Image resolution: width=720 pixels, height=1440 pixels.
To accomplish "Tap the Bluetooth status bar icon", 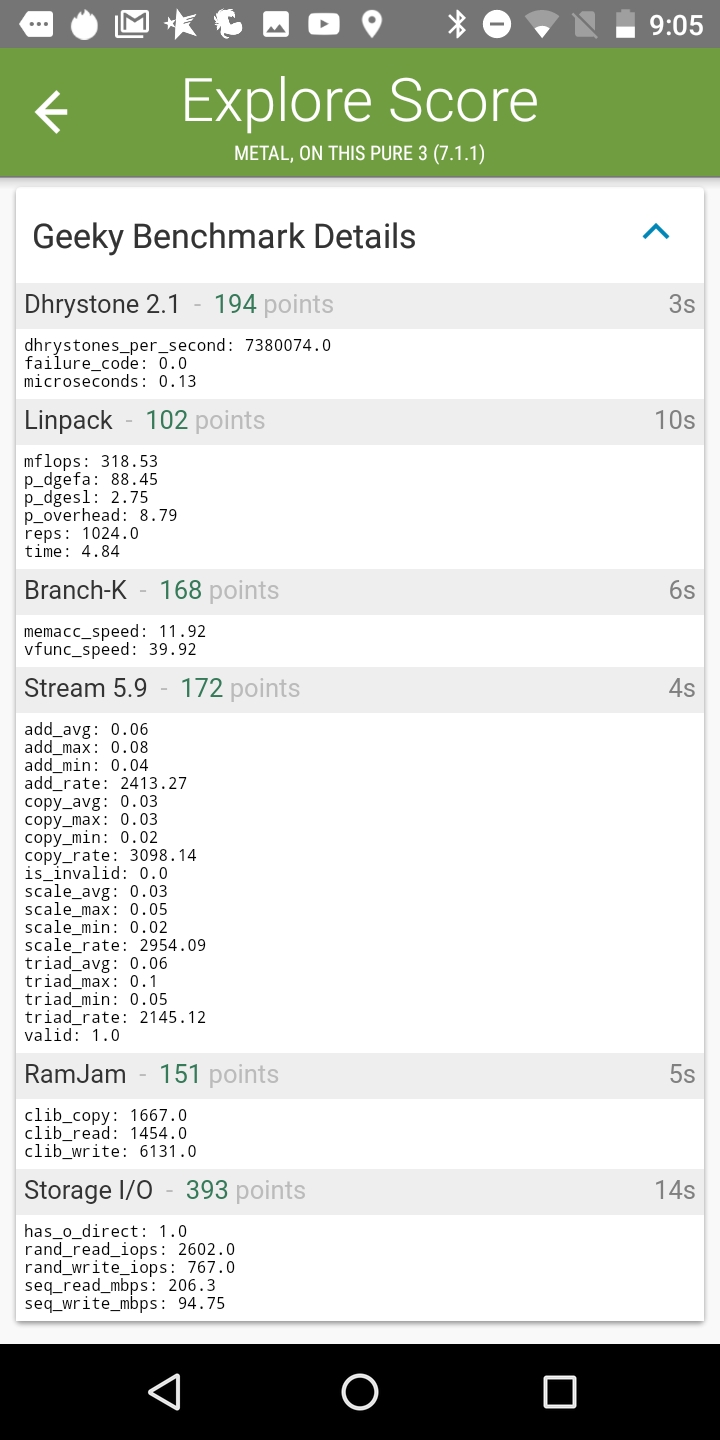I will [x=457, y=24].
